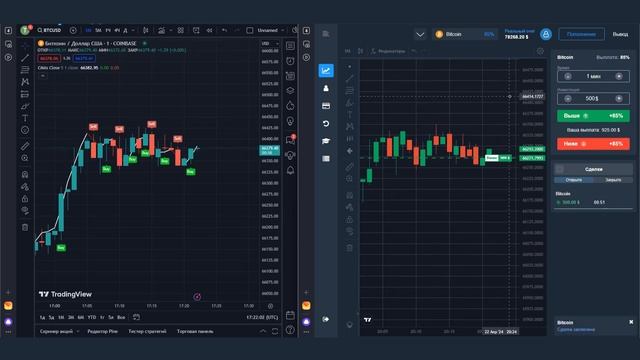Decrease trade time with minus button
The width and height of the screenshot is (640, 360).
568,76
